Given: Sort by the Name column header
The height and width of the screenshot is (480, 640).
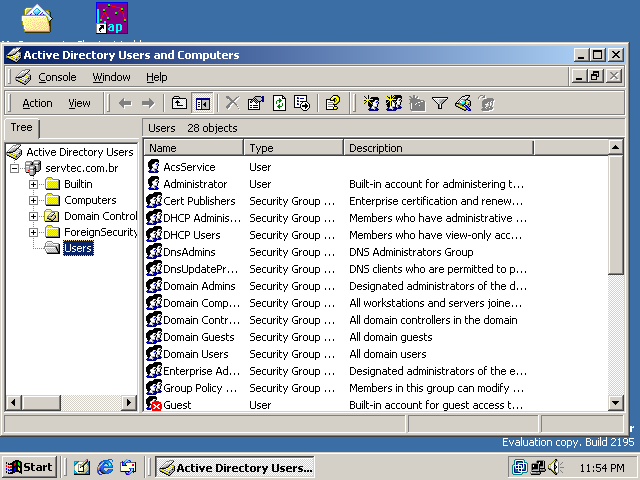Looking at the screenshot, I should (194, 148).
